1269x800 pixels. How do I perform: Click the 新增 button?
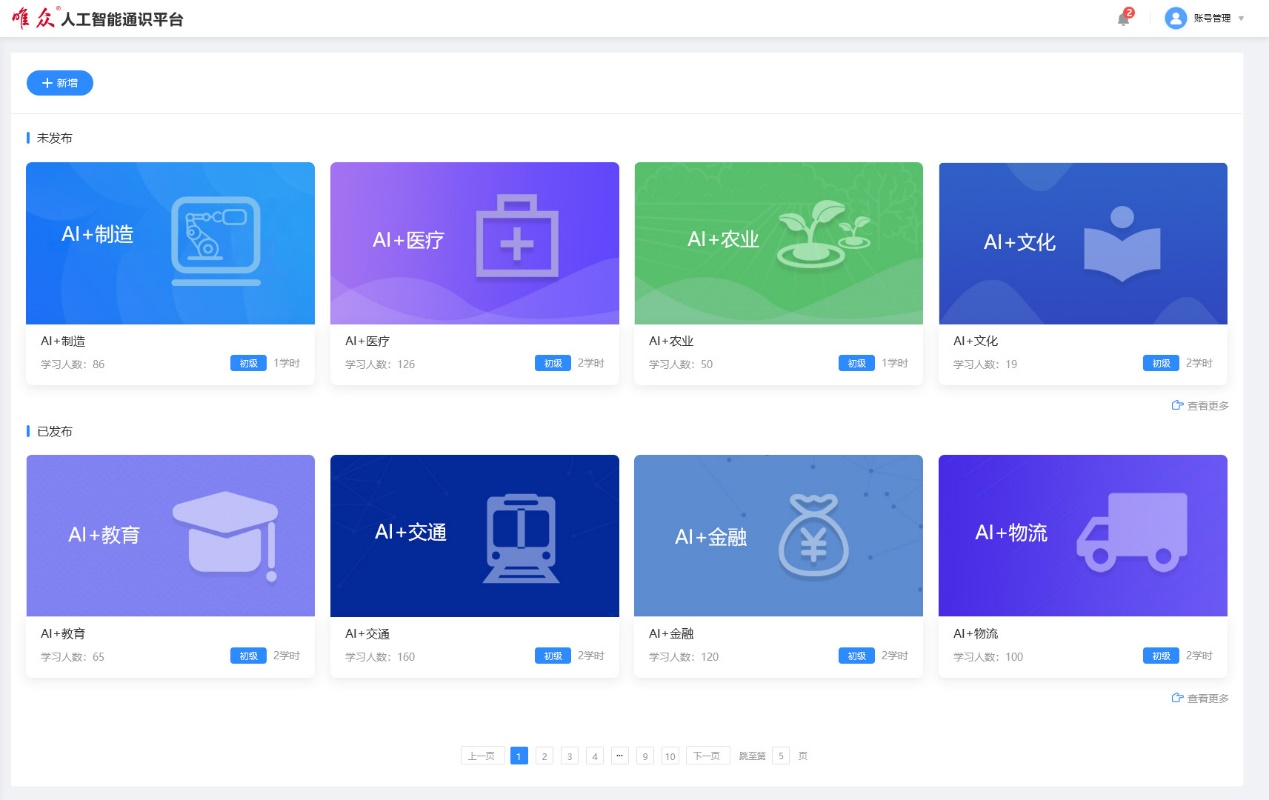[60, 83]
